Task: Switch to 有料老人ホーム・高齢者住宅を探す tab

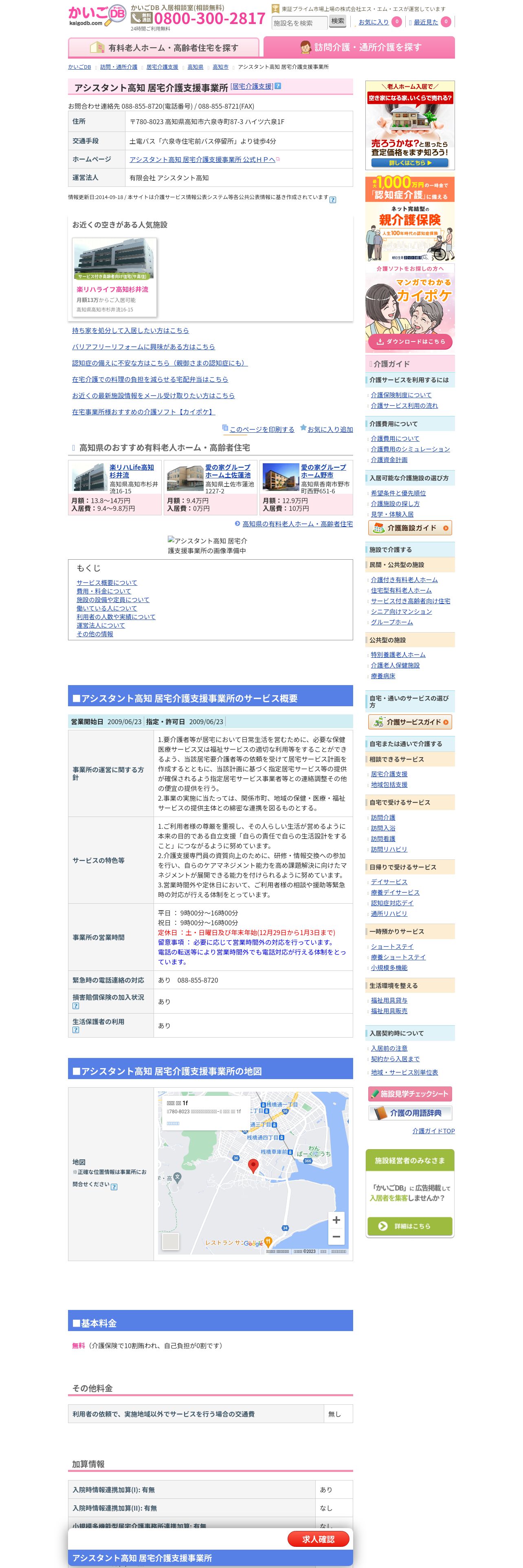Action: coord(163,48)
